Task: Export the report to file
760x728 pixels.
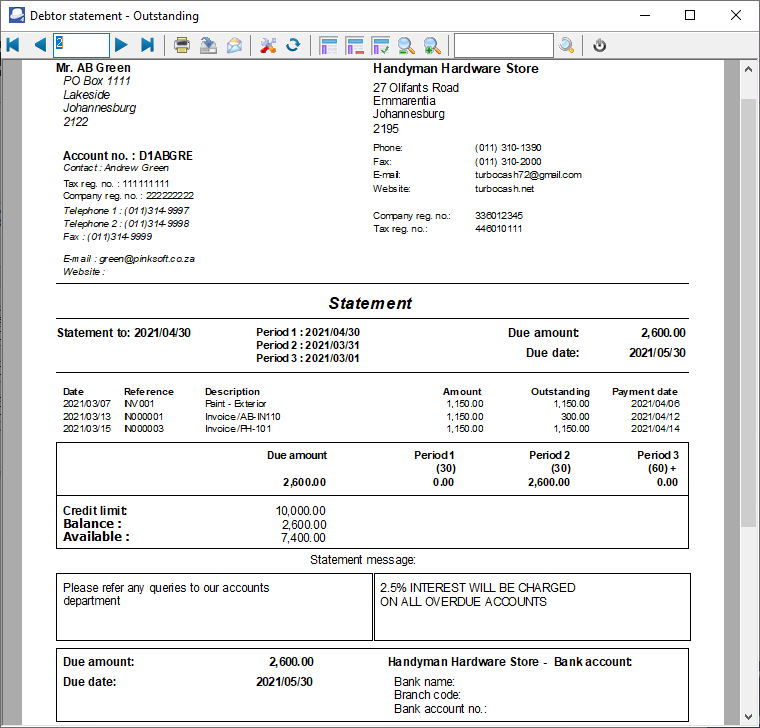Action: click(x=208, y=45)
